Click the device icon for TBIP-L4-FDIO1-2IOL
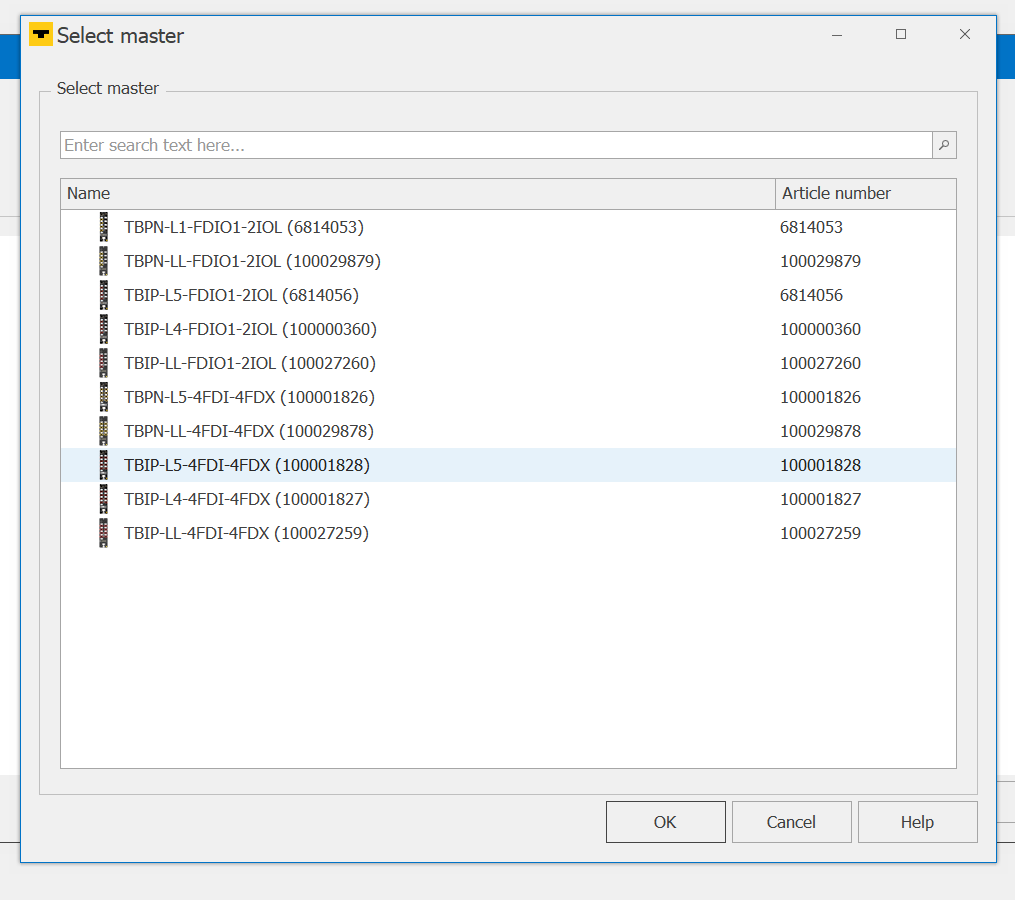The width and height of the screenshot is (1015, 900). pos(104,329)
